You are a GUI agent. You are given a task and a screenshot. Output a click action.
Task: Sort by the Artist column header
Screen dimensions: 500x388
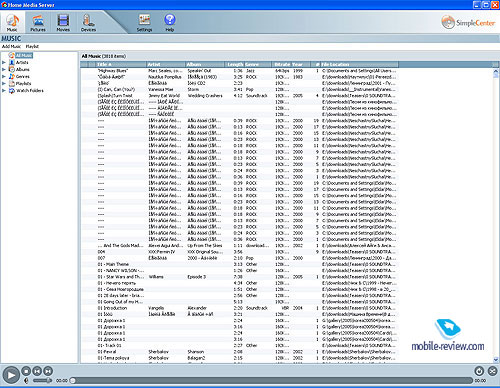click(167, 64)
